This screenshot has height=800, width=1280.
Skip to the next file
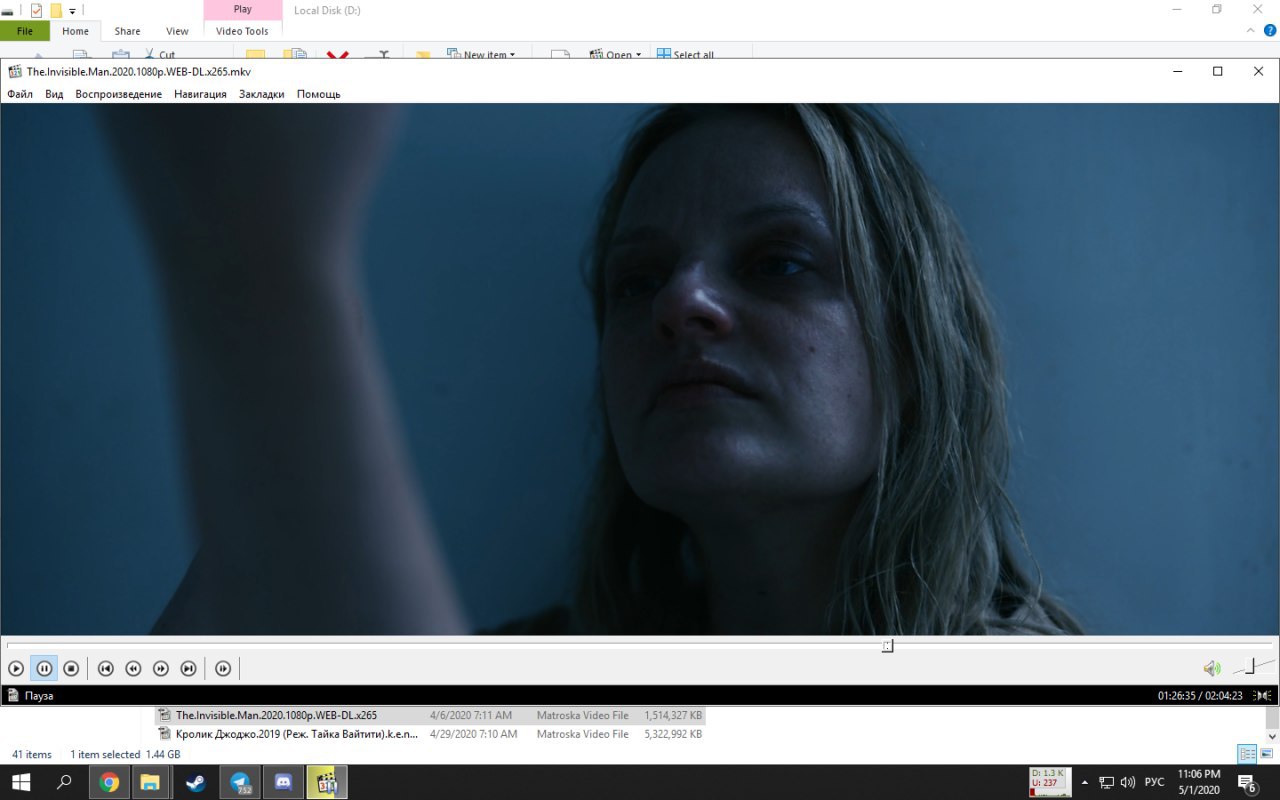click(x=188, y=668)
